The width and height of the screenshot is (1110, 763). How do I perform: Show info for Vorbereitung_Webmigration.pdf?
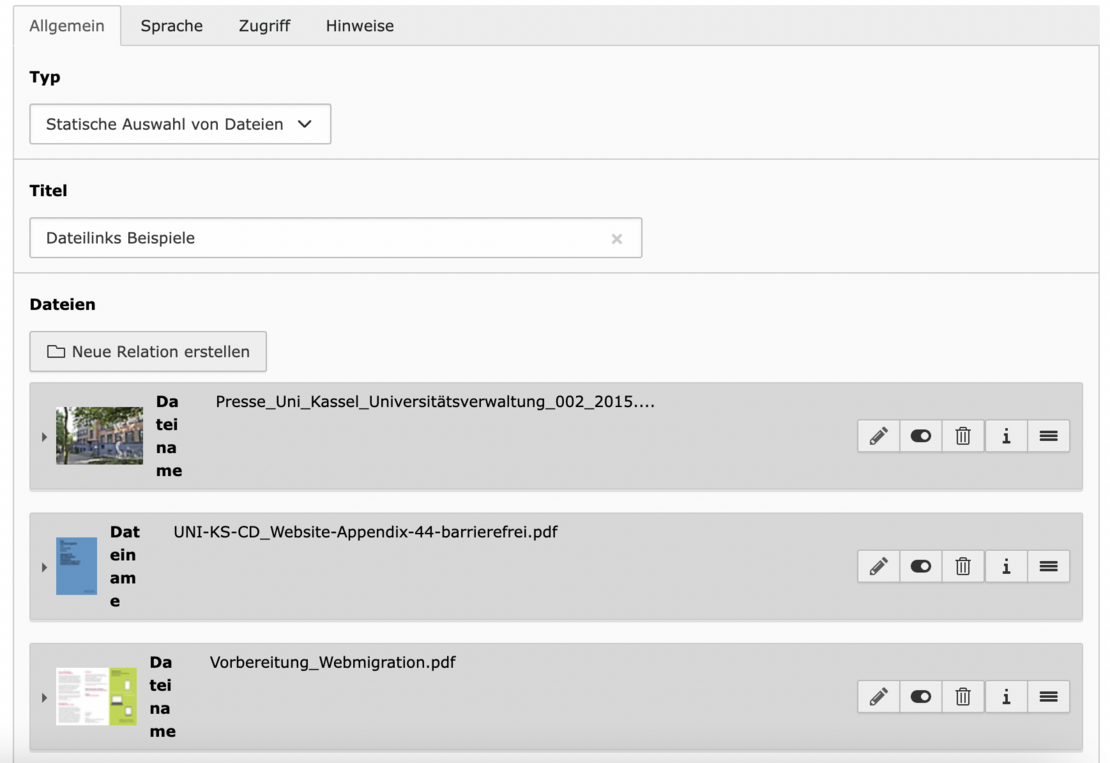pyautogui.click(x=1006, y=697)
